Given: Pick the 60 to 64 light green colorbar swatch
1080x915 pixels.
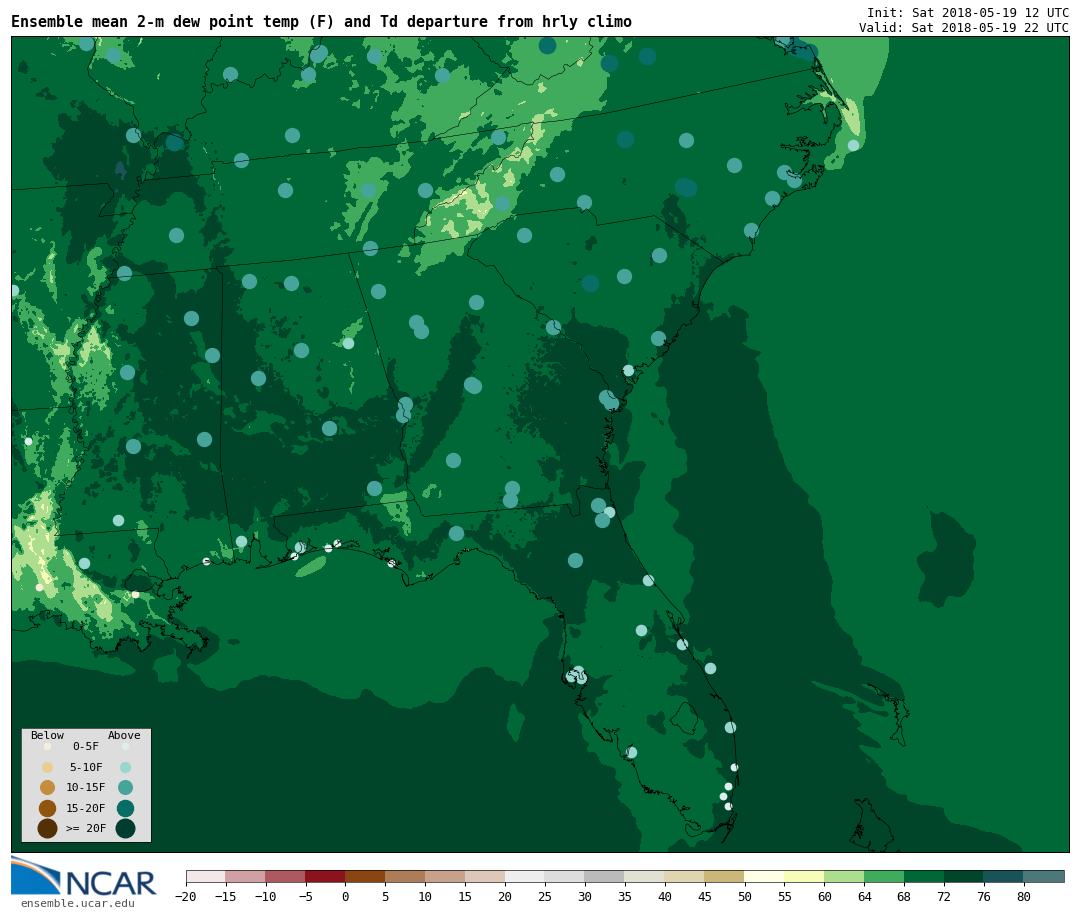Looking at the screenshot, I should pyautogui.click(x=844, y=876).
